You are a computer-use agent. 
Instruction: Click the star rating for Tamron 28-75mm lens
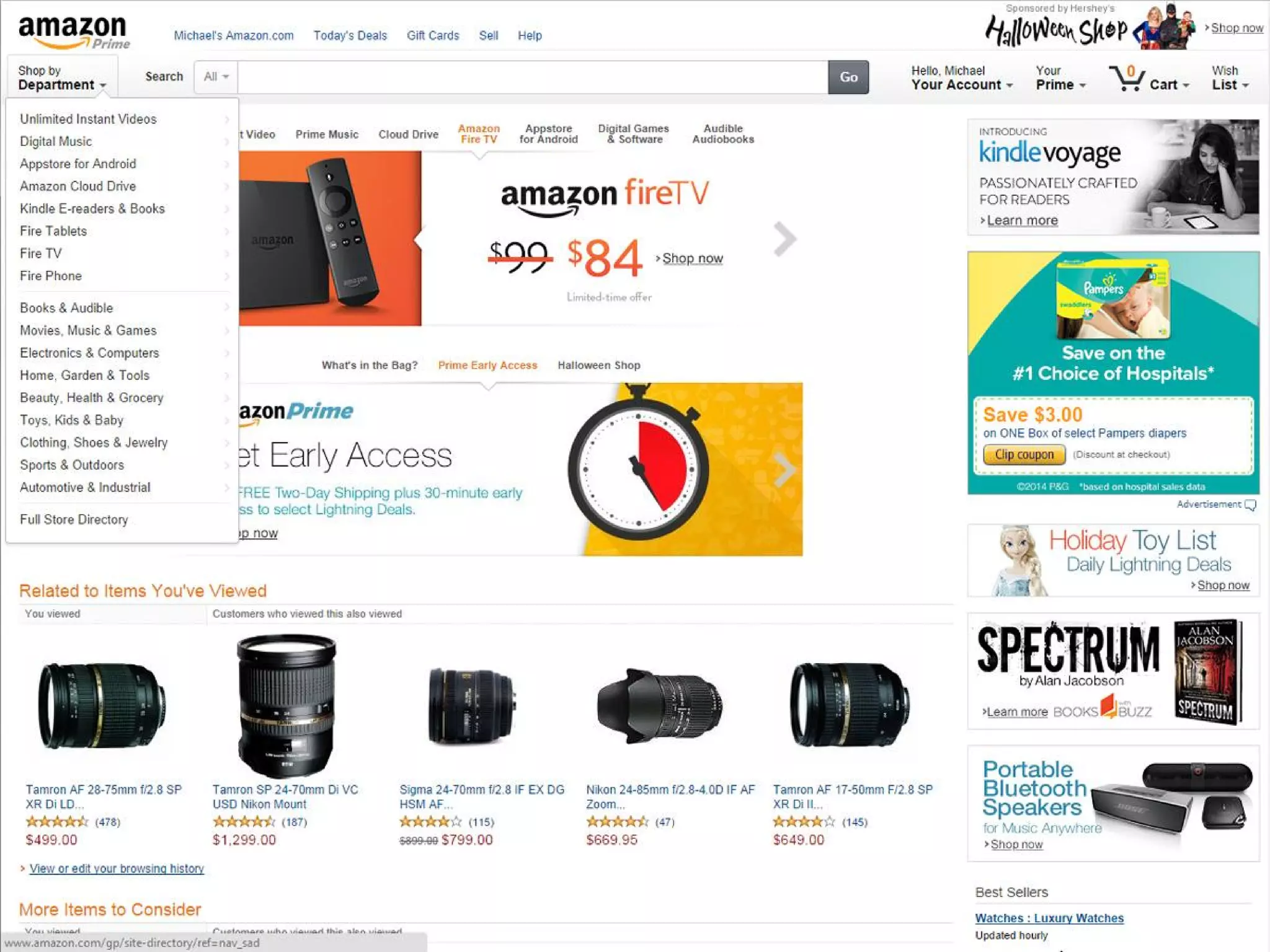click(56, 822)
